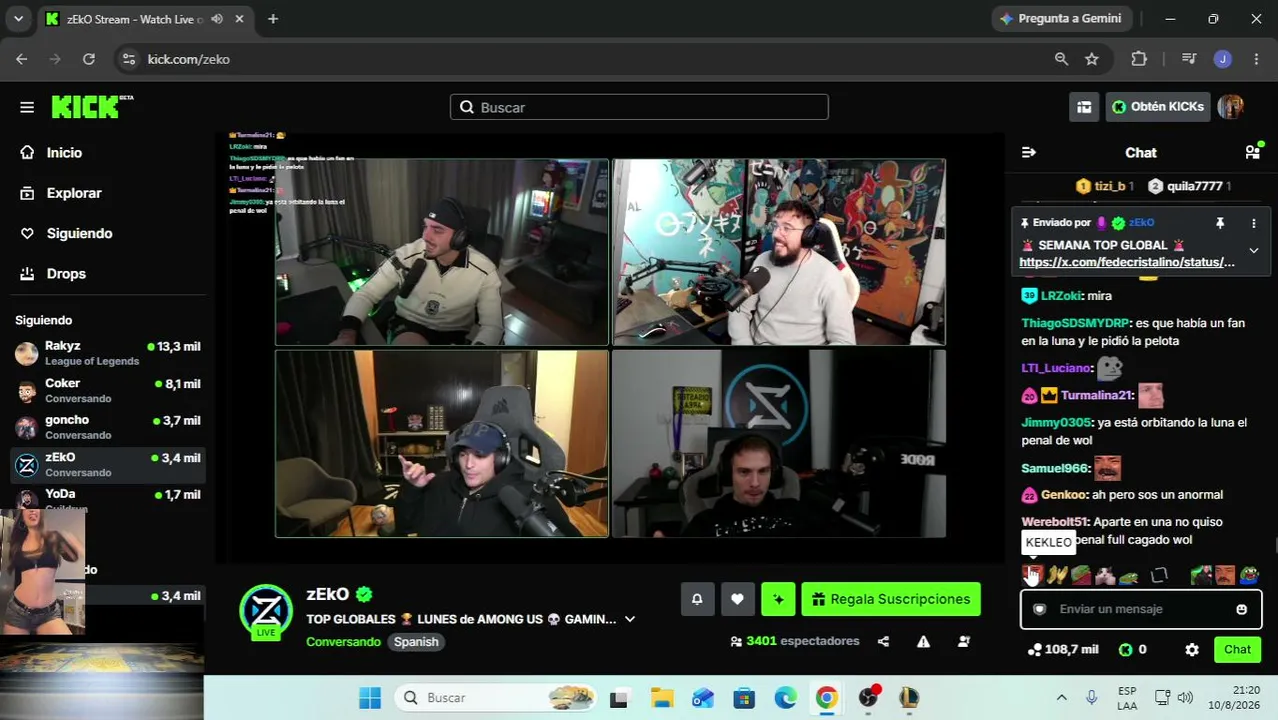Open the x.com/fedecristalino pinned link
The image size is (1278, 720).
coord(1127,262)
